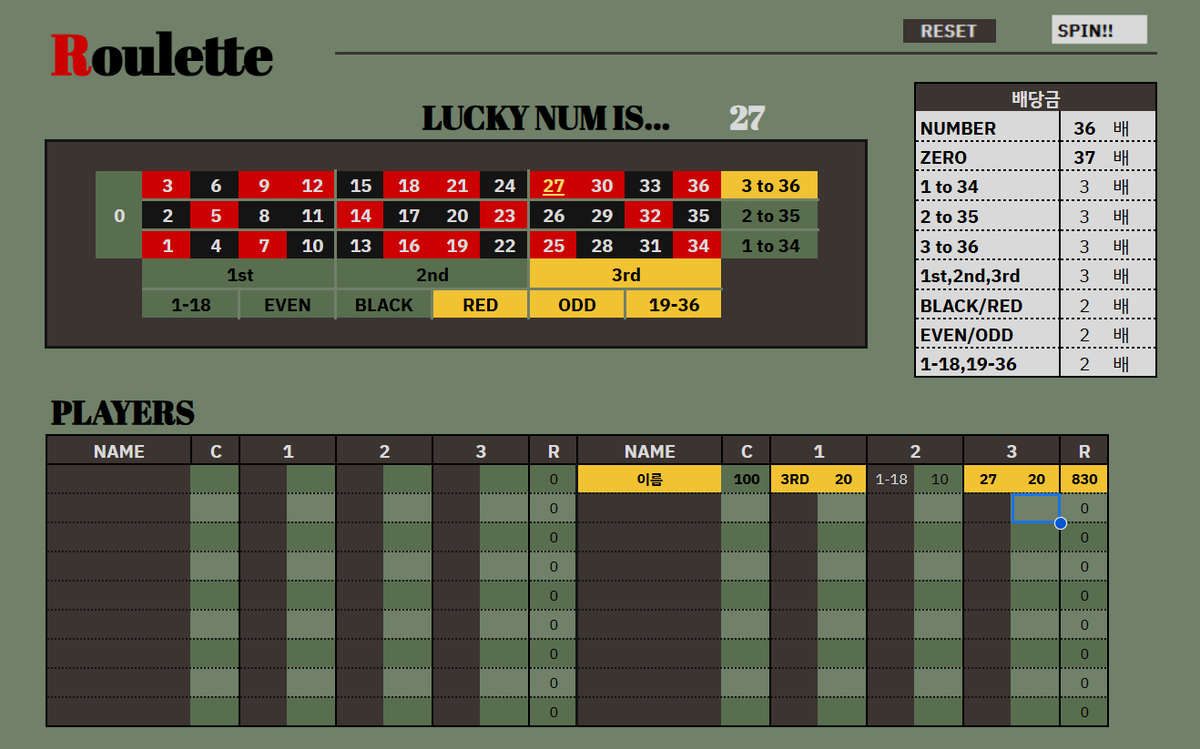Select red number 1 on the board

coord(167,245)
